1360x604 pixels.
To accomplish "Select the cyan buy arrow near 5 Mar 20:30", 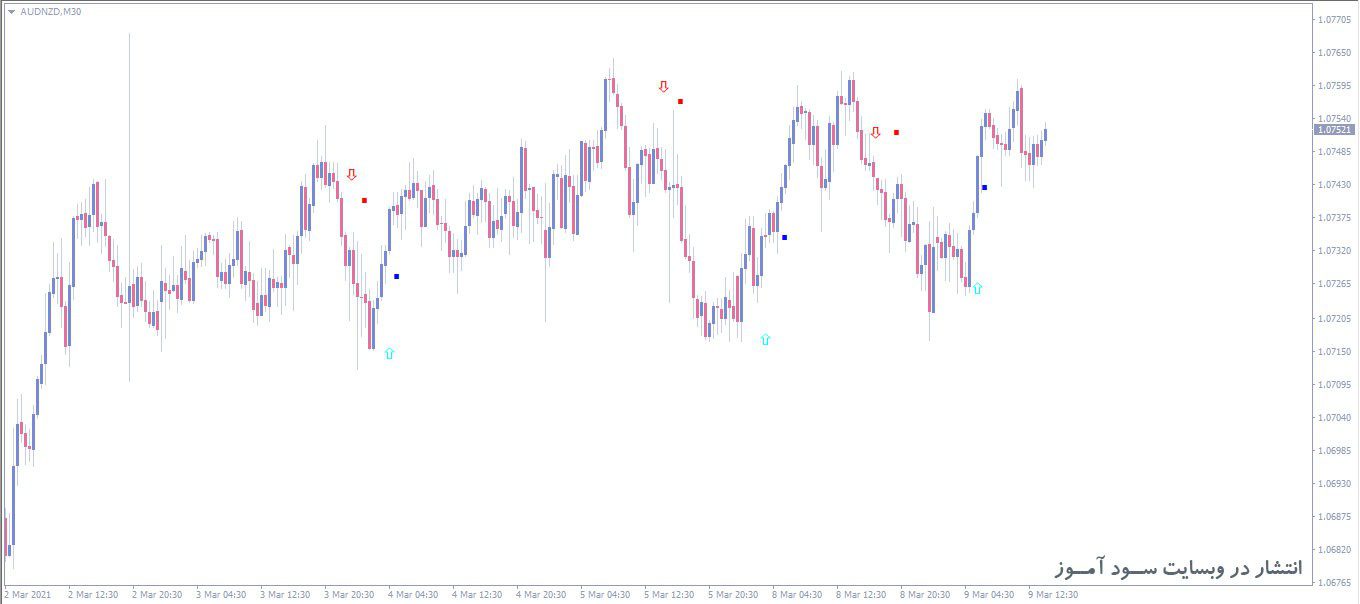I will pyautogui.click(x=765, y=339).
